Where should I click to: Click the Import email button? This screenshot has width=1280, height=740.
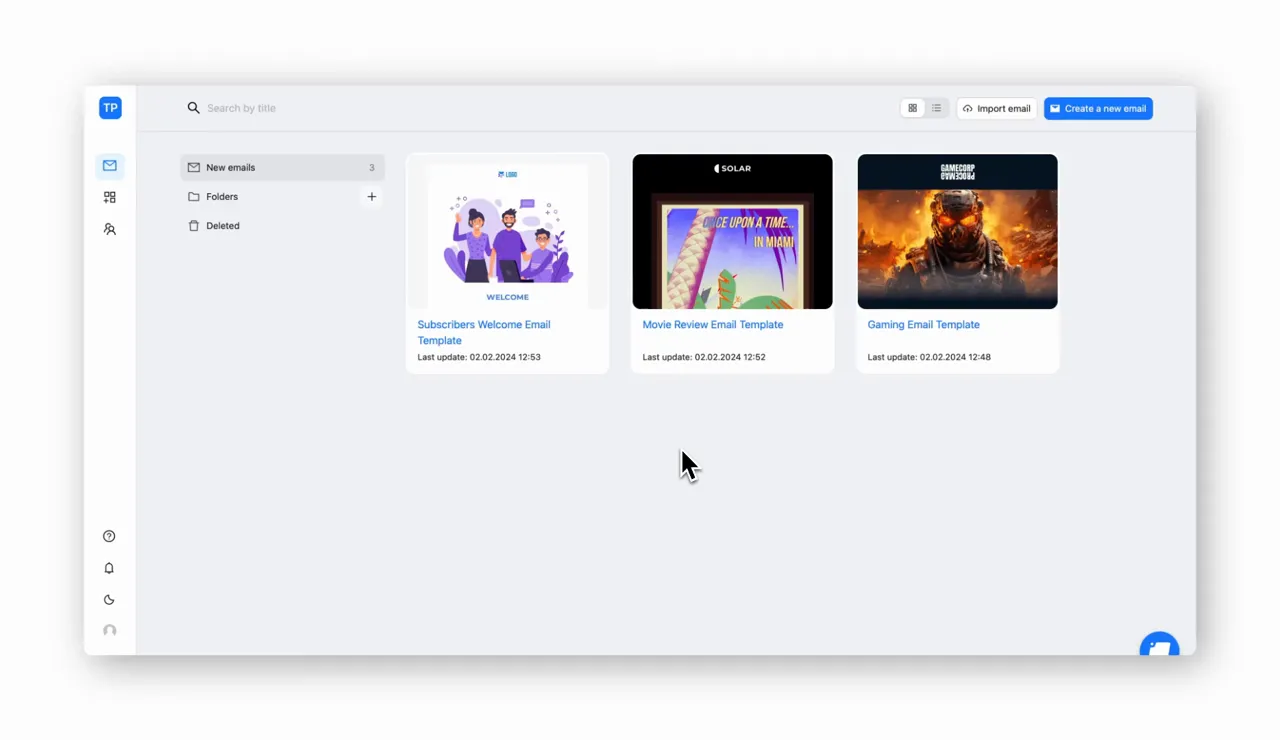[997, 108]
